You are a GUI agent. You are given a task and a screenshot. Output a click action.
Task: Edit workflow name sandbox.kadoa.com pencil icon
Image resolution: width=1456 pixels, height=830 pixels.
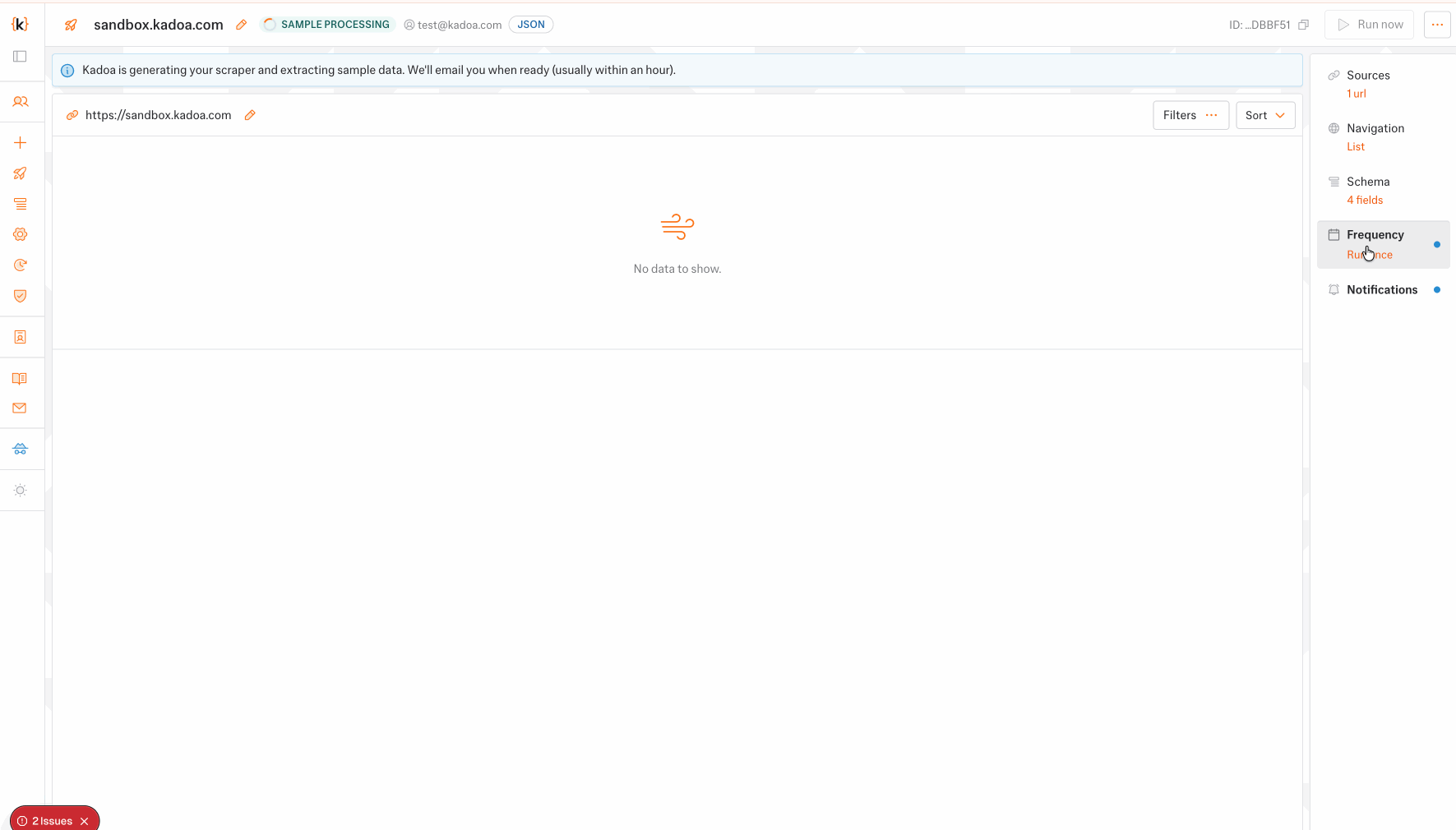click(241, 25)
